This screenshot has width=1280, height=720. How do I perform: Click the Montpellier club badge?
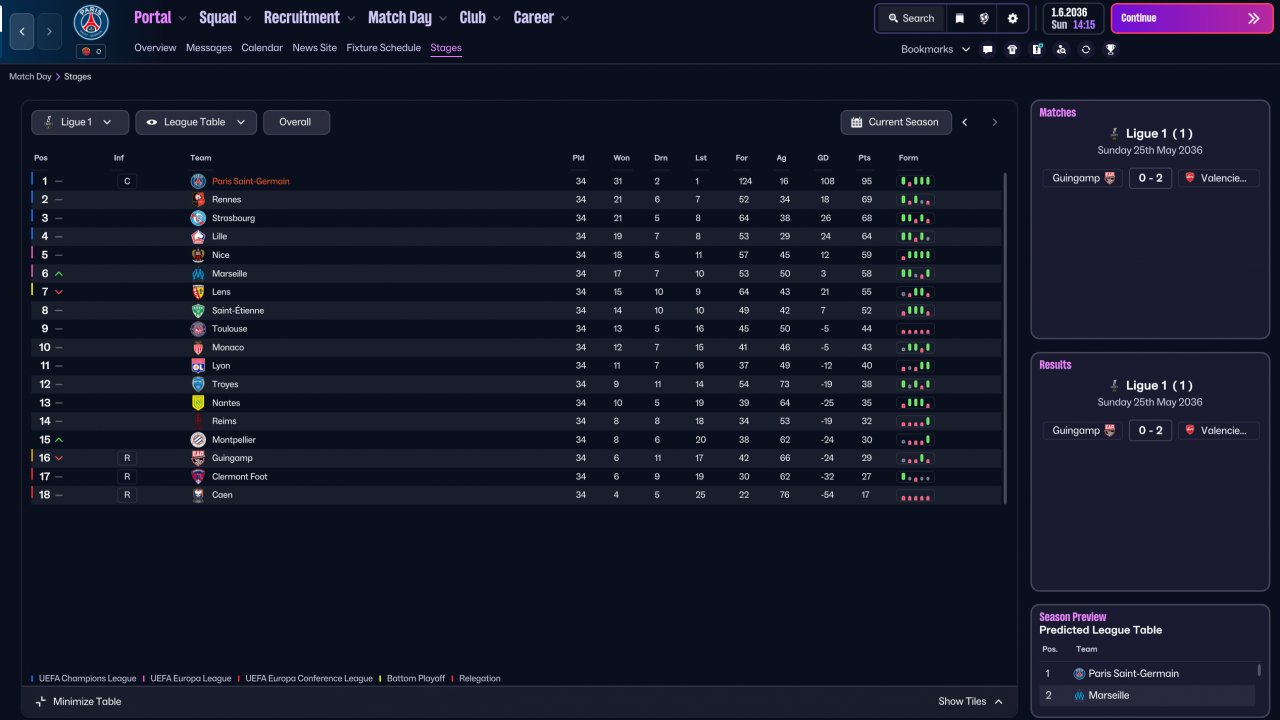(198, 440)
